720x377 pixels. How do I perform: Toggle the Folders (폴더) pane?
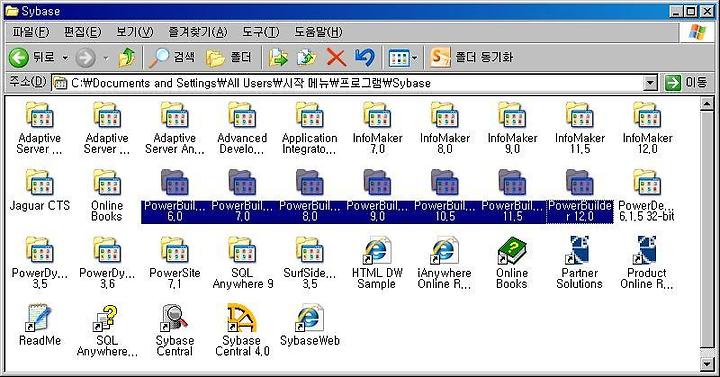coord(229,57)
